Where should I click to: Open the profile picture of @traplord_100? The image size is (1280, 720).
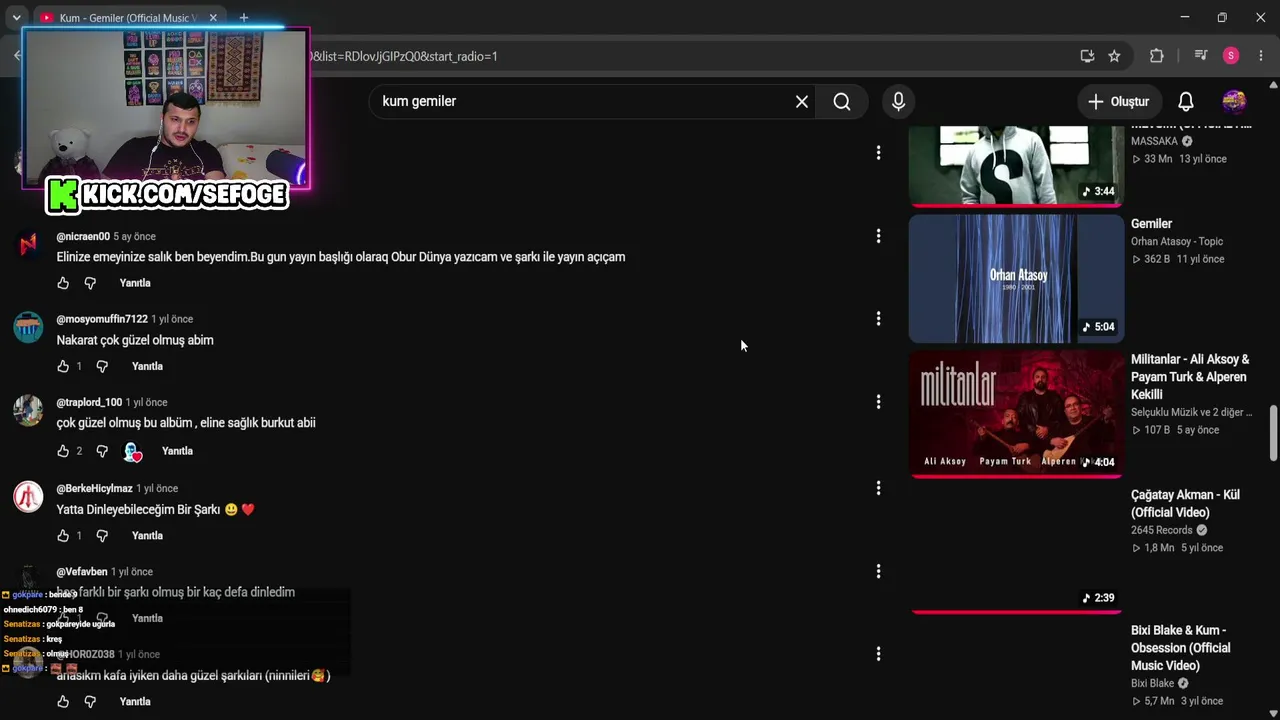point(28,410)
